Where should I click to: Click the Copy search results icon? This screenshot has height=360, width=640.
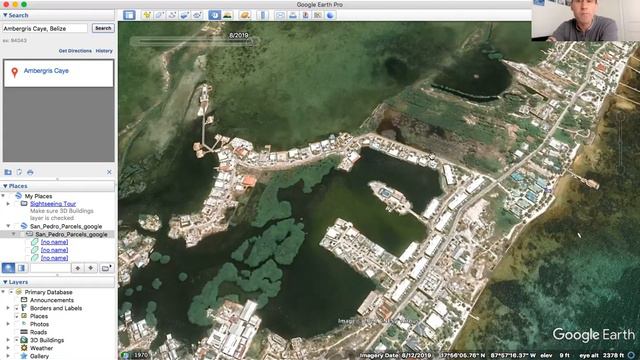click(19, 172)
